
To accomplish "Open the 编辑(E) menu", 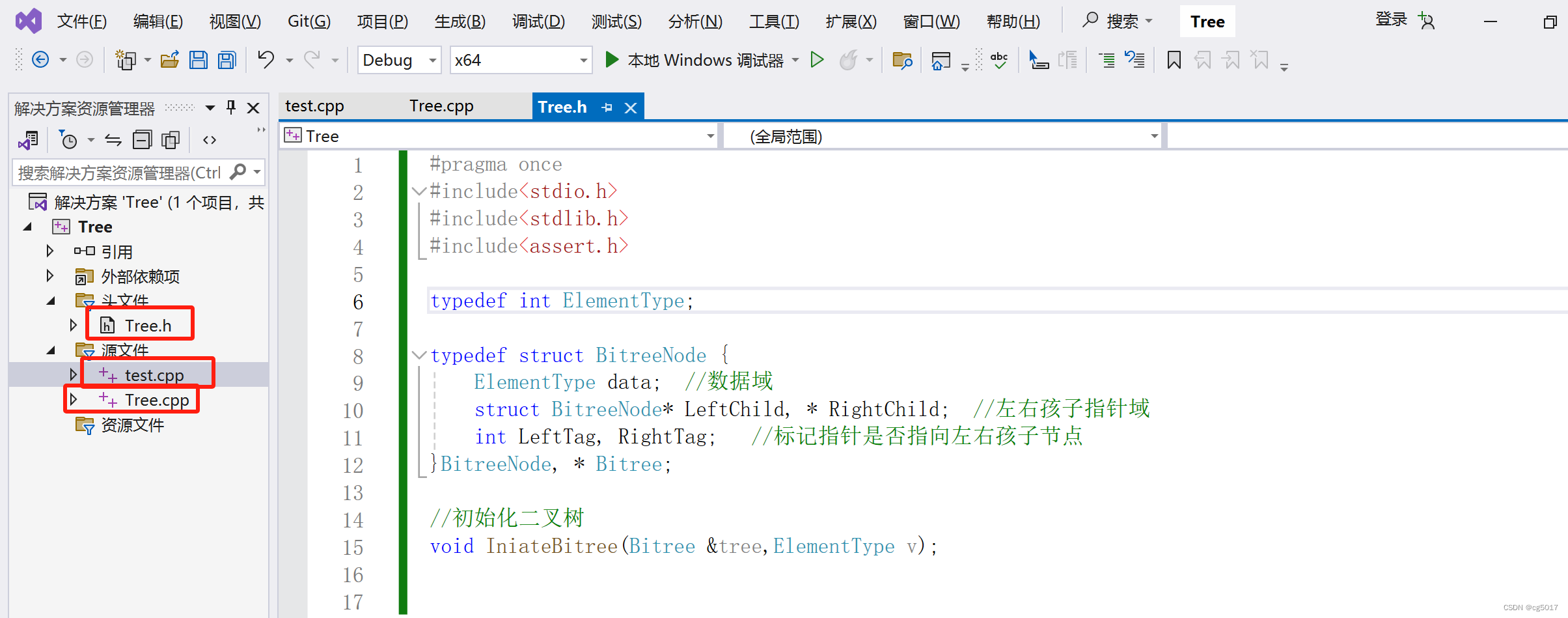I will tap(158, 21).
